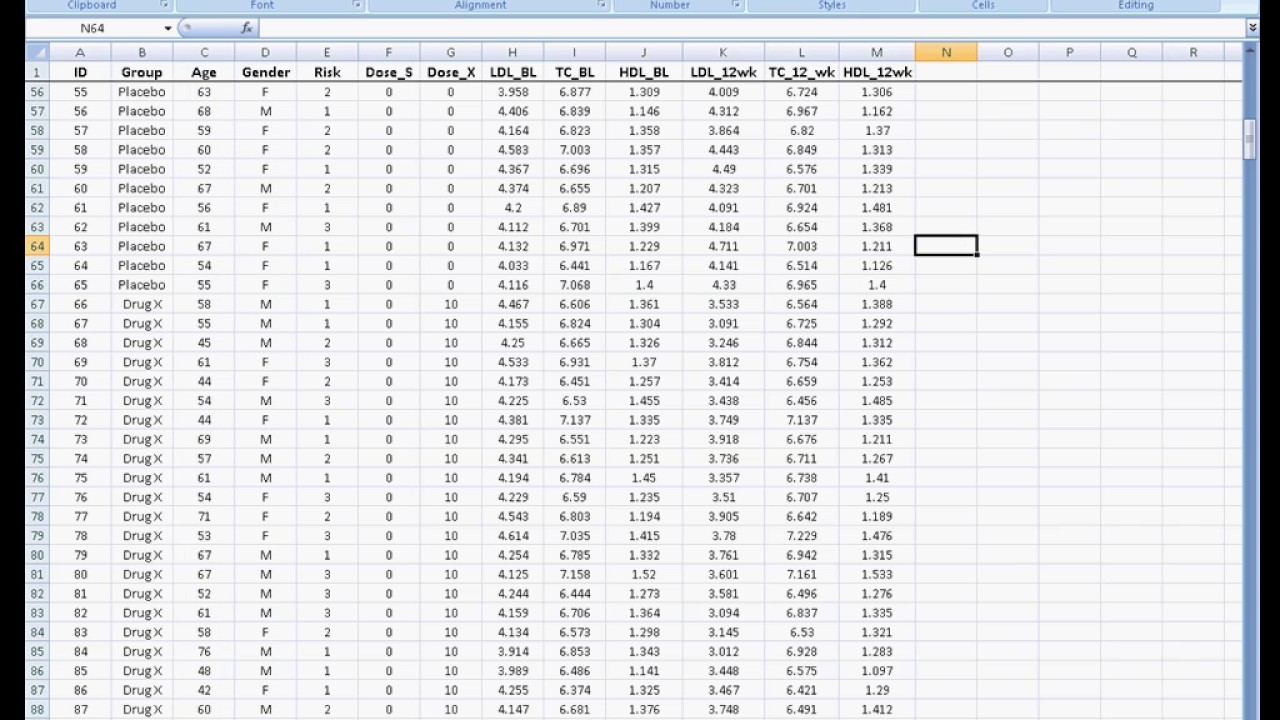
Task: Click the Risk header cell
Action: 326,72
